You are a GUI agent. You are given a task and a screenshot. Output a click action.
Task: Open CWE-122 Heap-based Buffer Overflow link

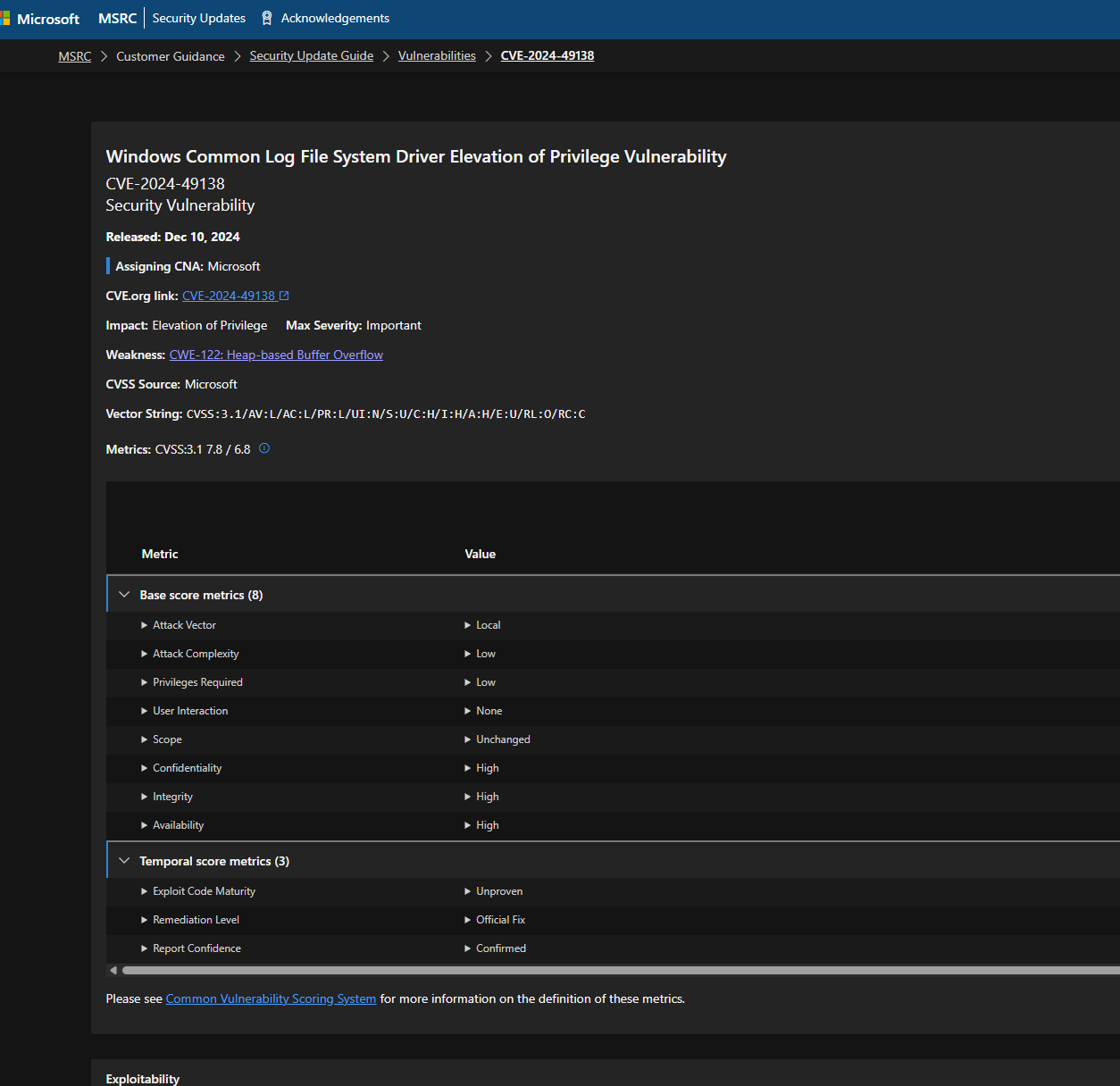tap(276, 355)
